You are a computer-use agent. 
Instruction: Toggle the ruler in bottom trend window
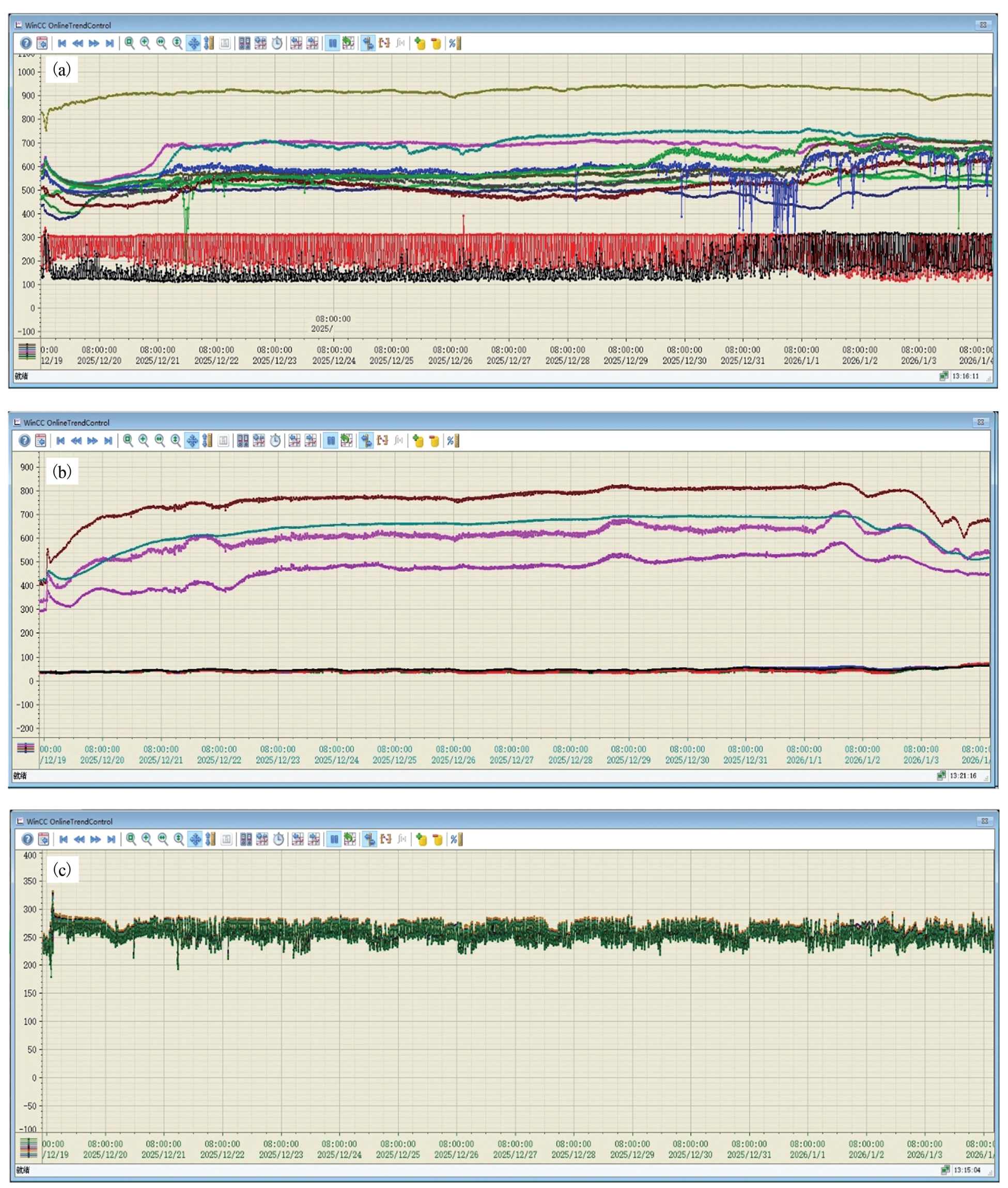point(370,839)
